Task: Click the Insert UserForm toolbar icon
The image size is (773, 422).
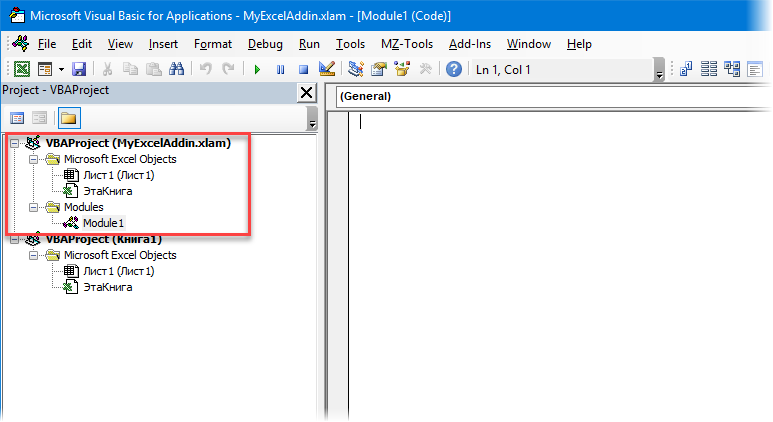Action: point(45,69)
